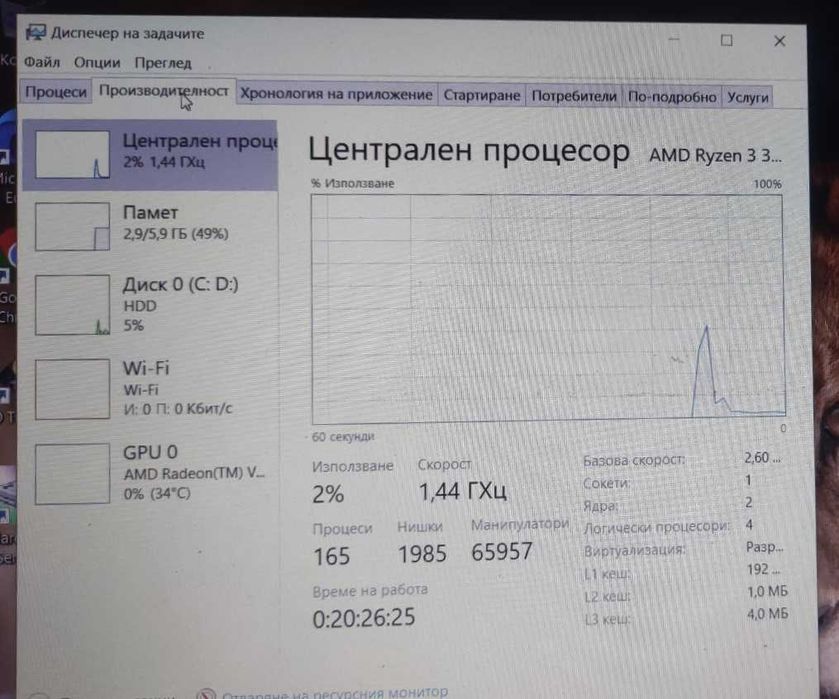This screenshot has height=699, width=839.
Task: Minimize the Task Manager window
Action: [x=674, y=39]
